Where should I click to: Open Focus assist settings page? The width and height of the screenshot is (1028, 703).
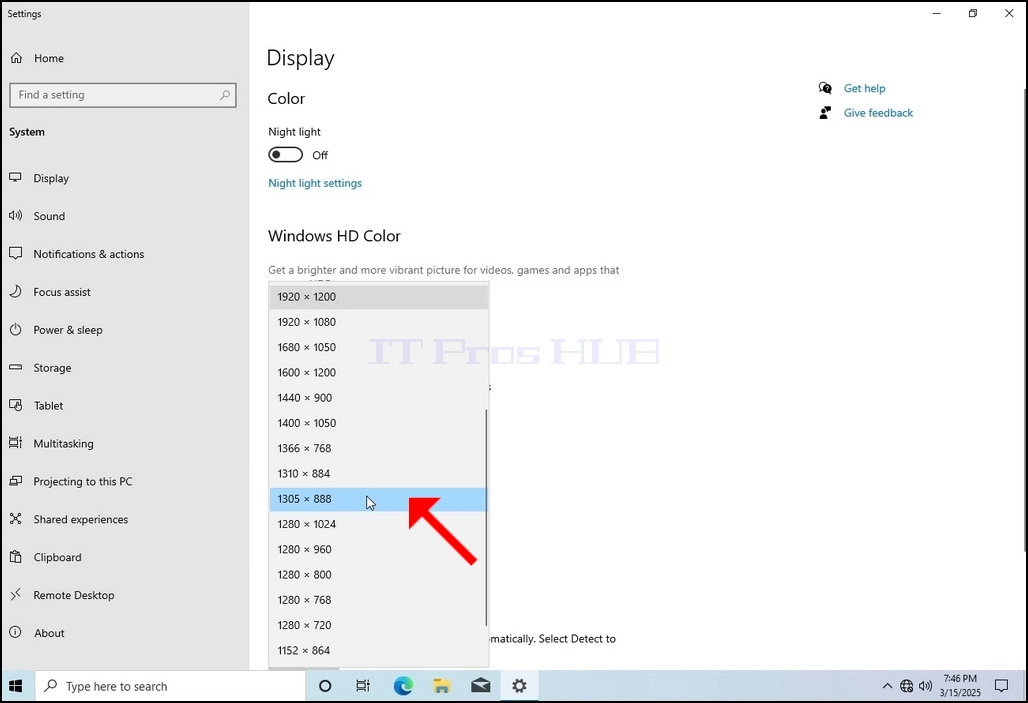(x=62, y=292)
